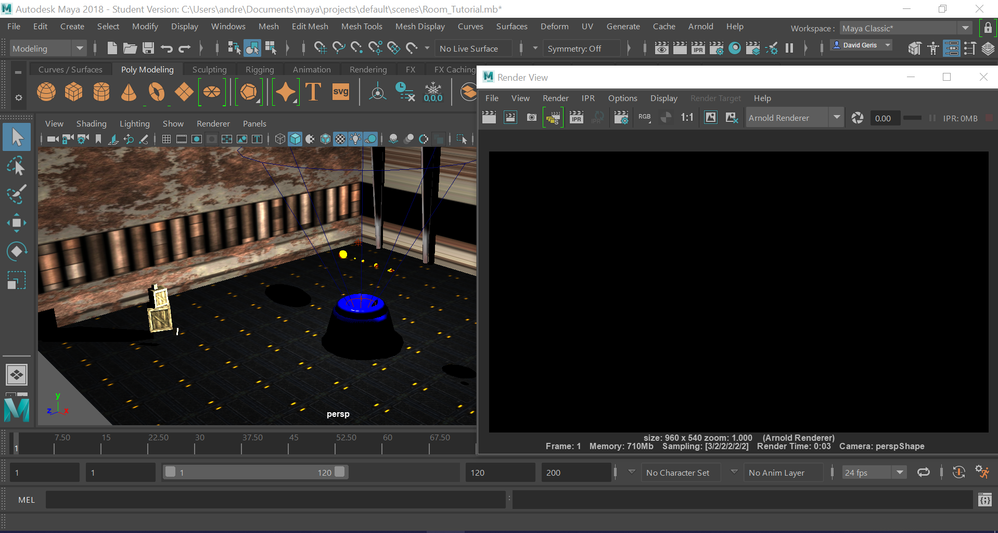Open the No Character Set arrow
Viewport: 998px width, 533px height.
point(631,472)
